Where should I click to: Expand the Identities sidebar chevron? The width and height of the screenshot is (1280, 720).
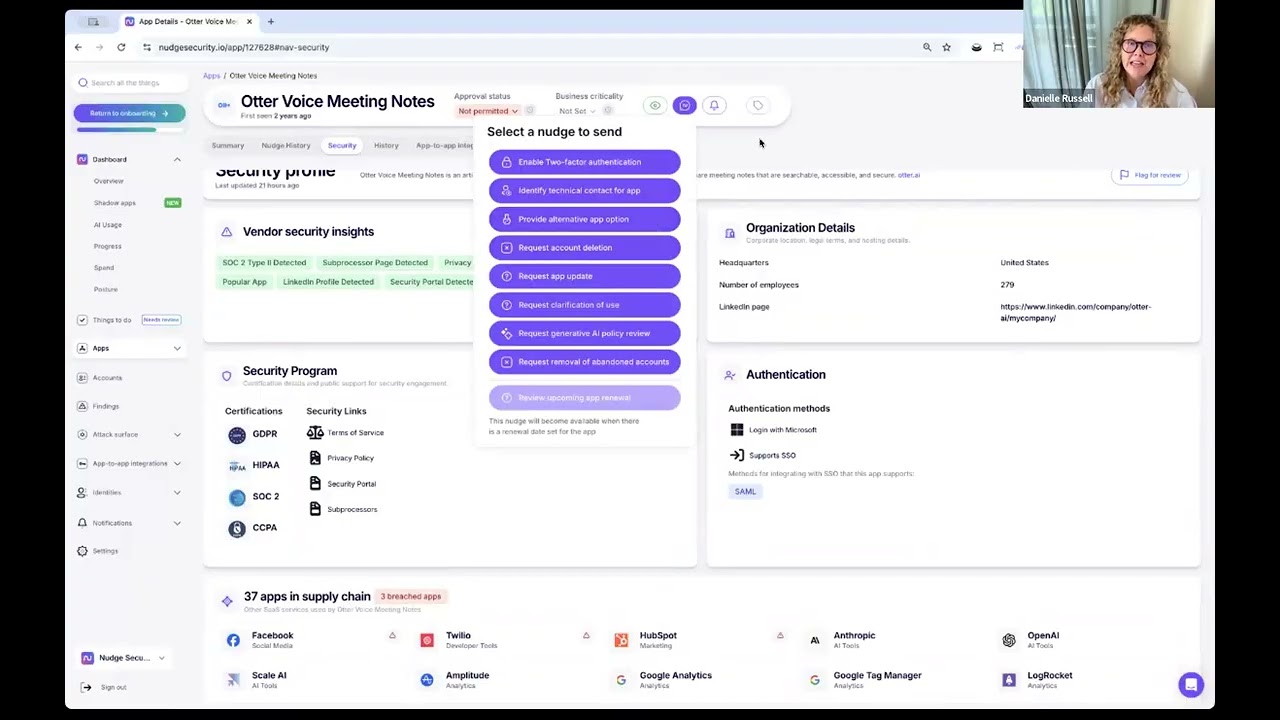177,493
